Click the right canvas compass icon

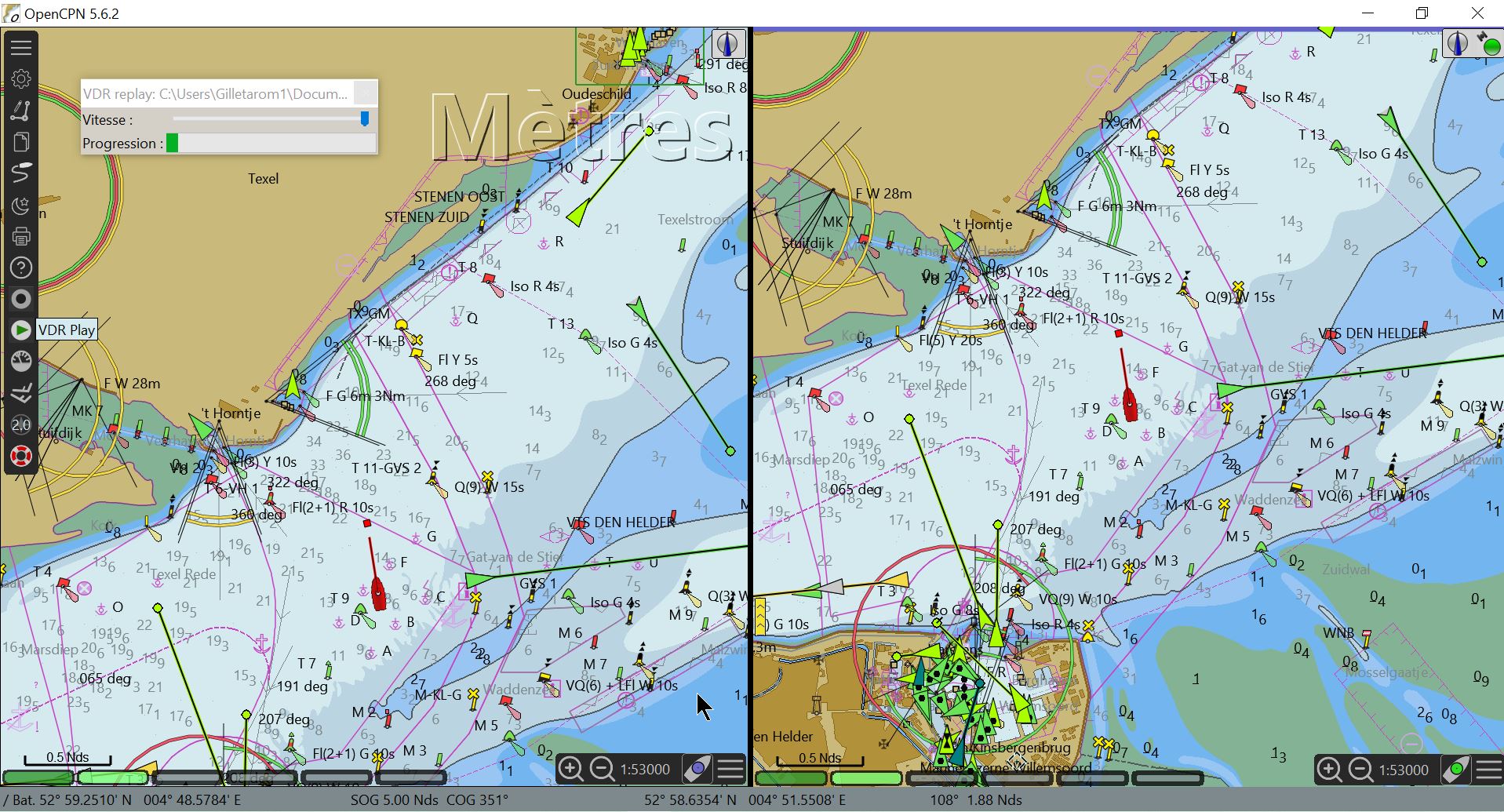[1458, 43]
